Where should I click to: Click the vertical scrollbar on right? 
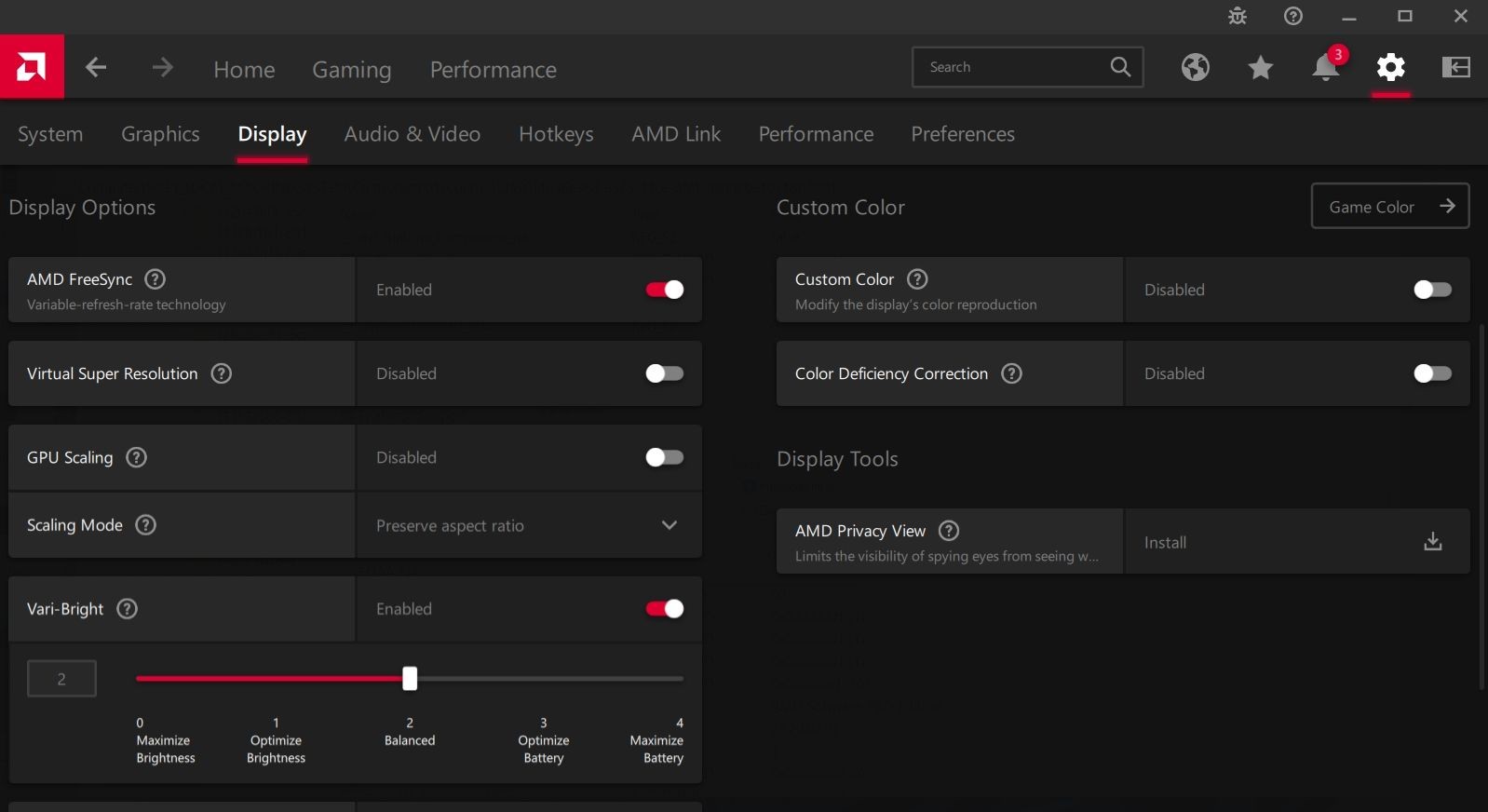click(x=1481, y=507)
